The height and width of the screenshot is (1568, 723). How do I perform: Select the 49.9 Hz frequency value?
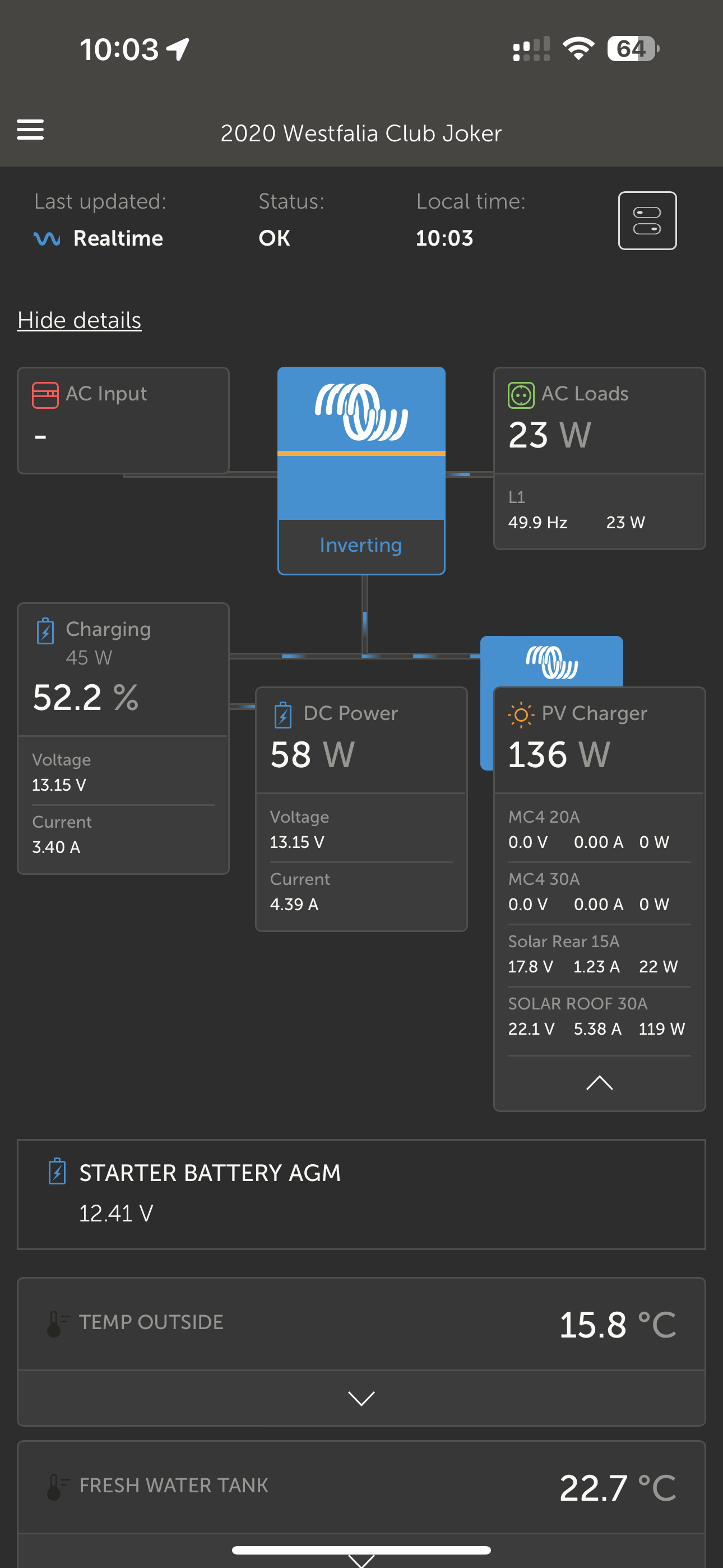[538, 522]
